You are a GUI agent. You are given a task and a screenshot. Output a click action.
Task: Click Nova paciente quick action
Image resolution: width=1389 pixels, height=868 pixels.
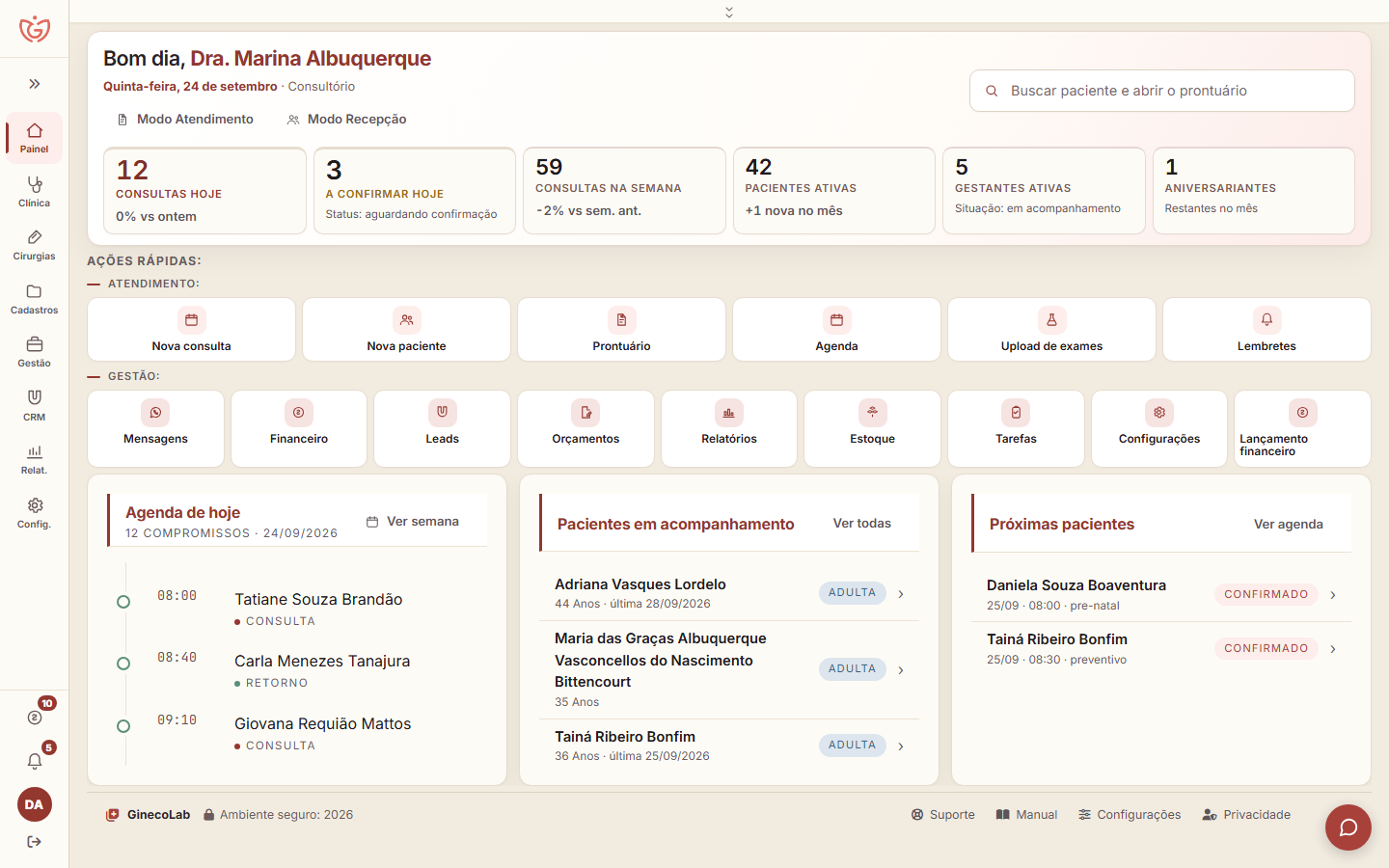coord(406,330)
